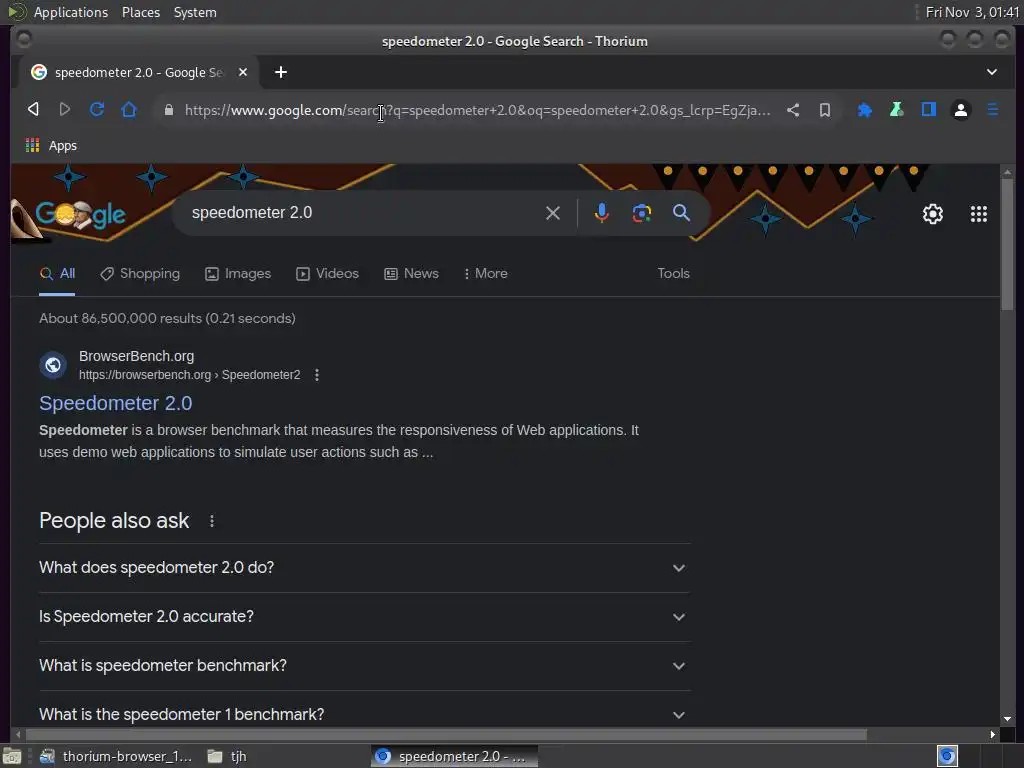Click the browserbench.org Speedometer2 URL
This screenshot has height=768, width=1024.
coord(189,375)
